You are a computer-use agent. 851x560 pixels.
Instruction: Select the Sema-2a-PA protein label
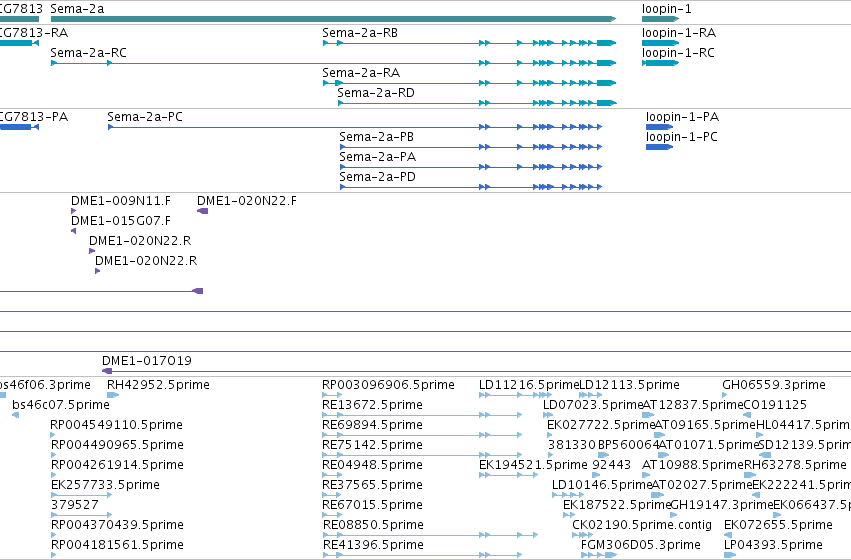378,157
